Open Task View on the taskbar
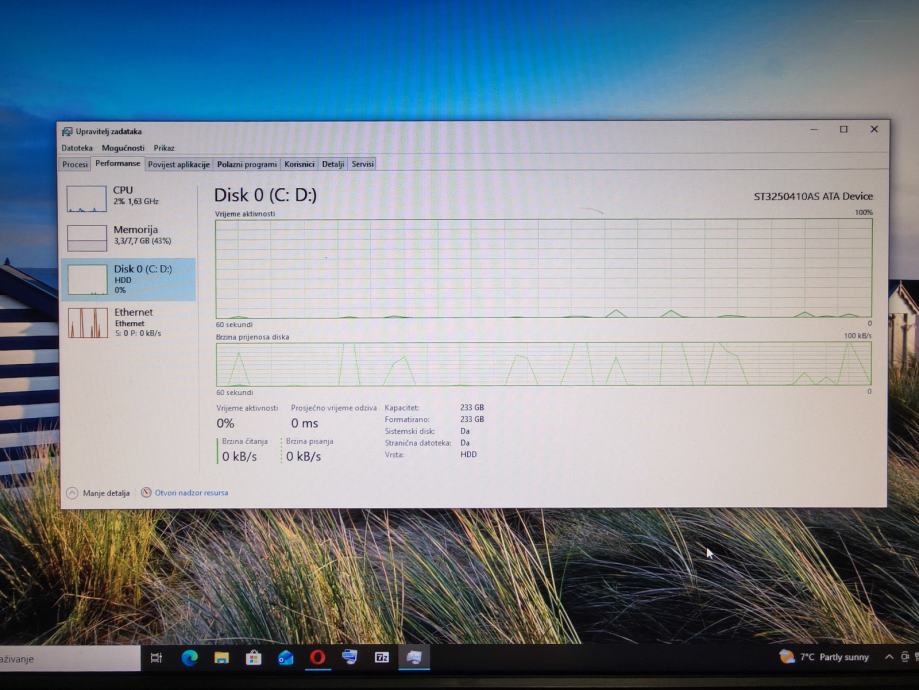 [x=156, y=658]
